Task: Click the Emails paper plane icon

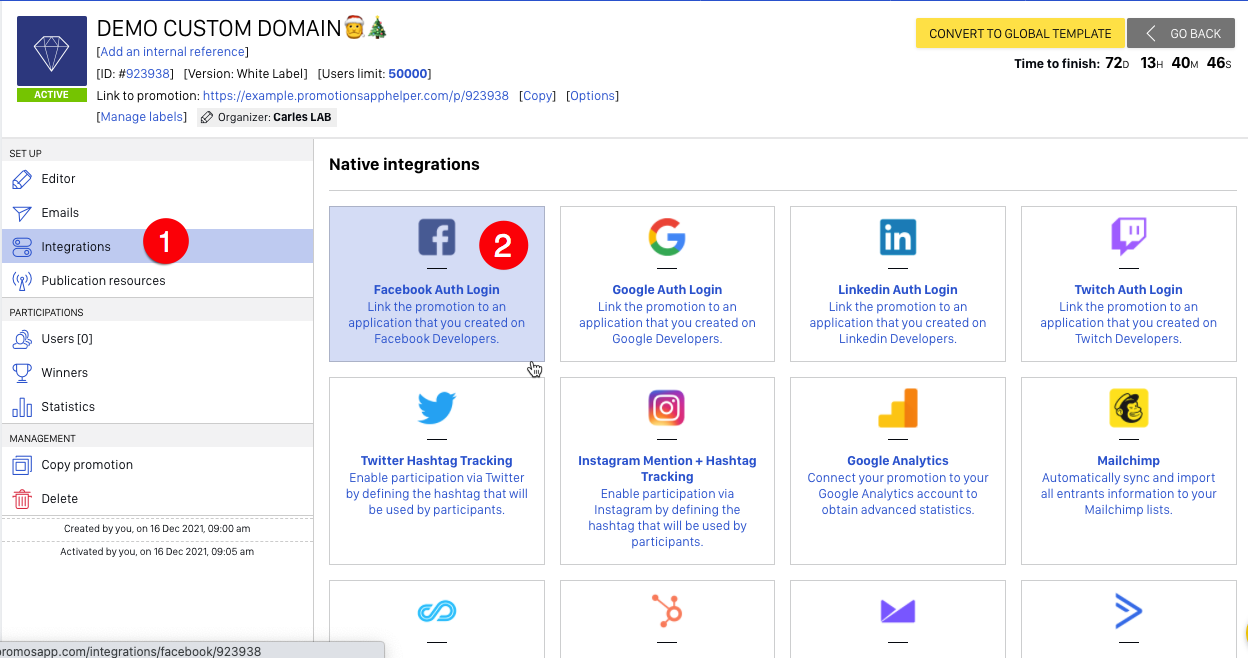Action: 22,213
